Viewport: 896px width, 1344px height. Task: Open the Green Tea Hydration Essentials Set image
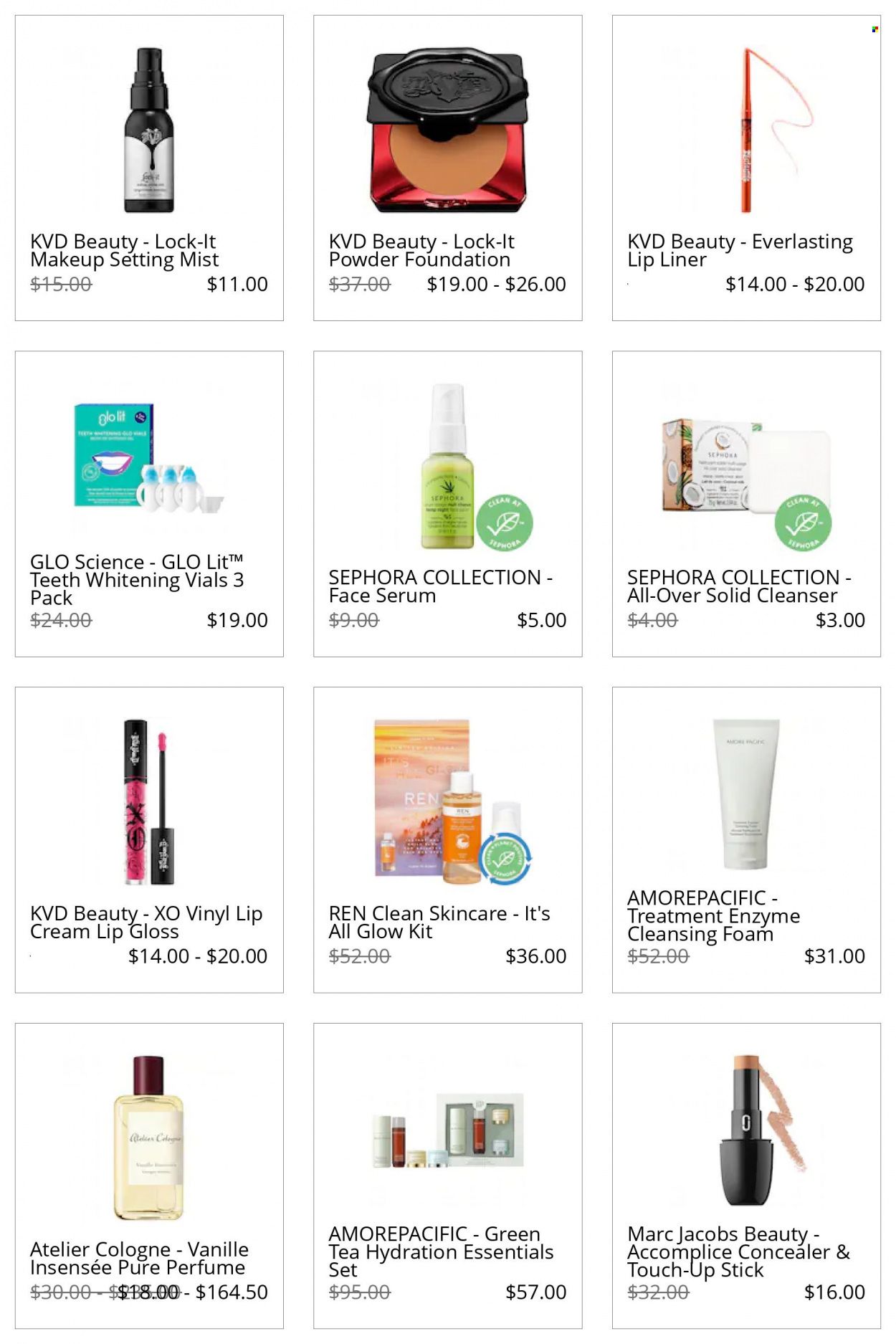(448, 1130)
